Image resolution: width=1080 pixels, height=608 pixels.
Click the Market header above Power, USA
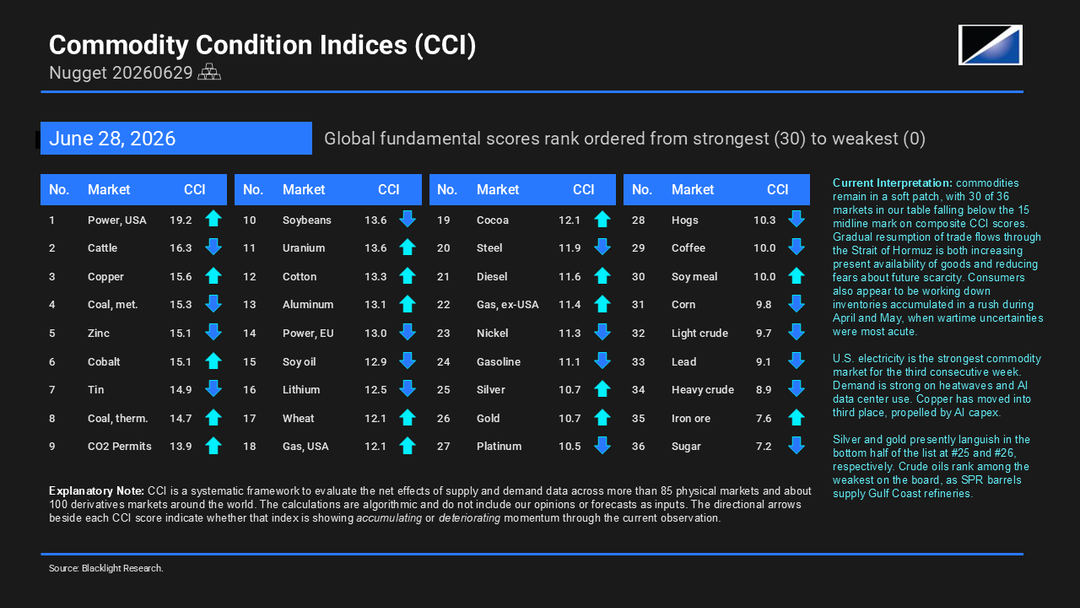pyautogui.click(x=109, y=189)
